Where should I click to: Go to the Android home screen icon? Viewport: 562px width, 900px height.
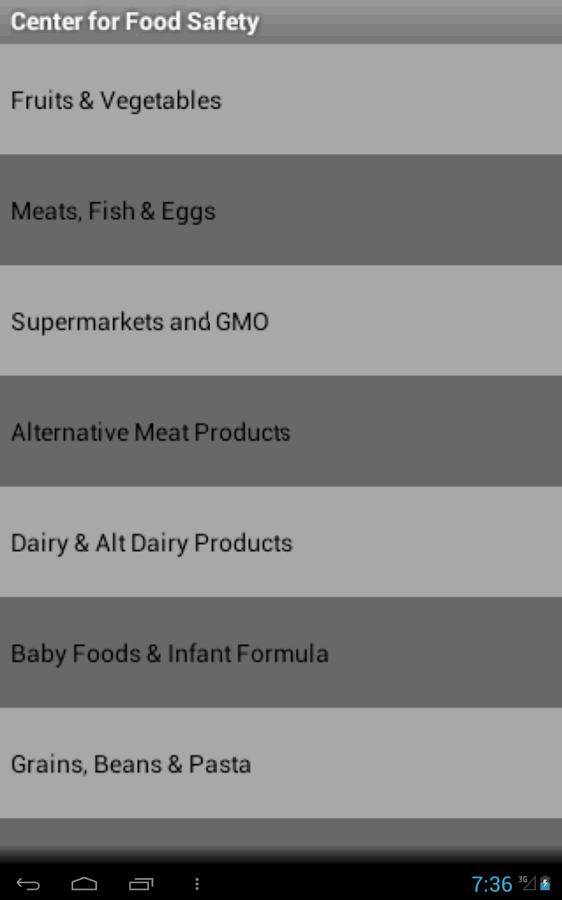point(84,884)
